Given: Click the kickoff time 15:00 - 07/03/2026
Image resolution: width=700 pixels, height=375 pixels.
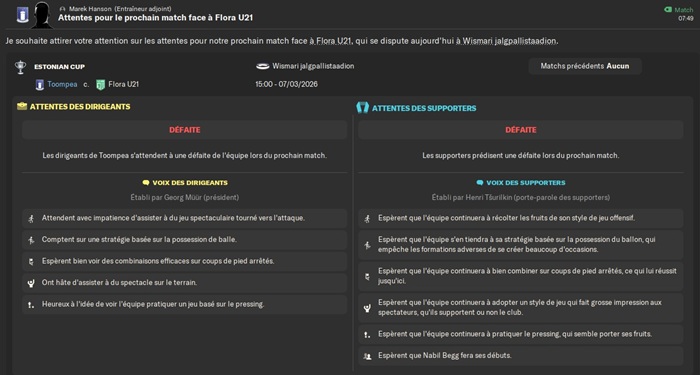Looking at the screenshot, I should point(287,84).
